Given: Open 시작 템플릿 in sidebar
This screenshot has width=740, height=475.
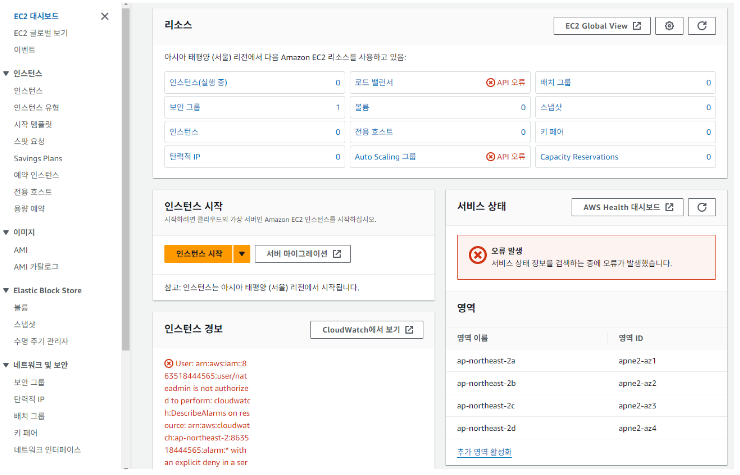Looking at the screenshot, I should [x=33, y=124].
